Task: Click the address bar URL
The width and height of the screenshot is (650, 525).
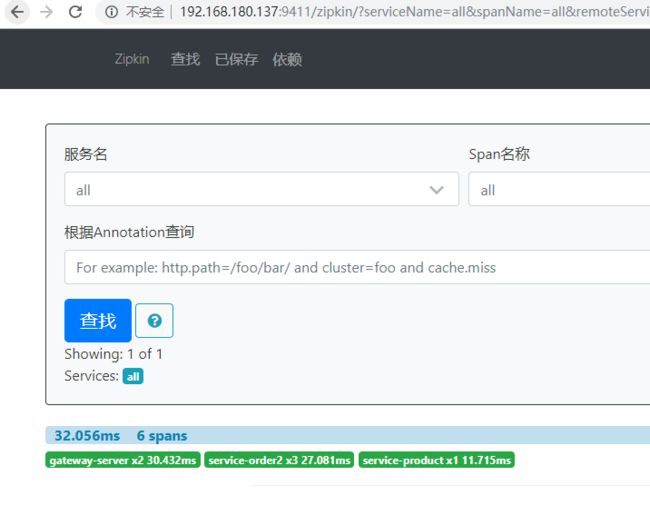Action: (415, 12)
